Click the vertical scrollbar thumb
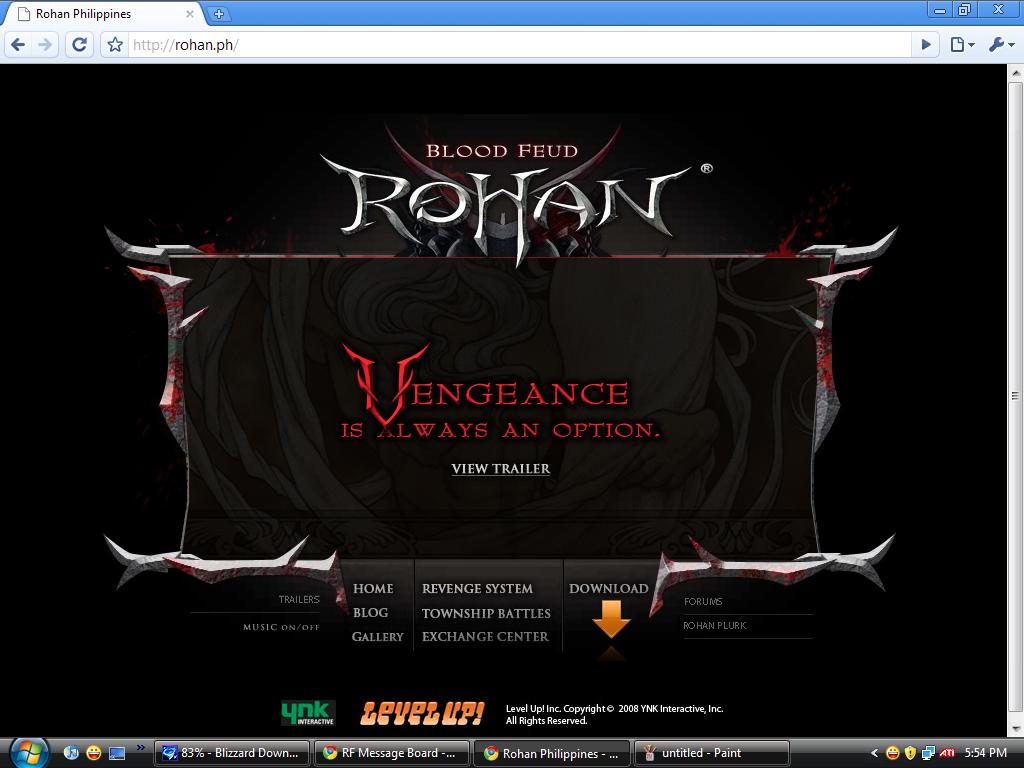Screen dimensions: 1024x768 (x=1016, y=396)
